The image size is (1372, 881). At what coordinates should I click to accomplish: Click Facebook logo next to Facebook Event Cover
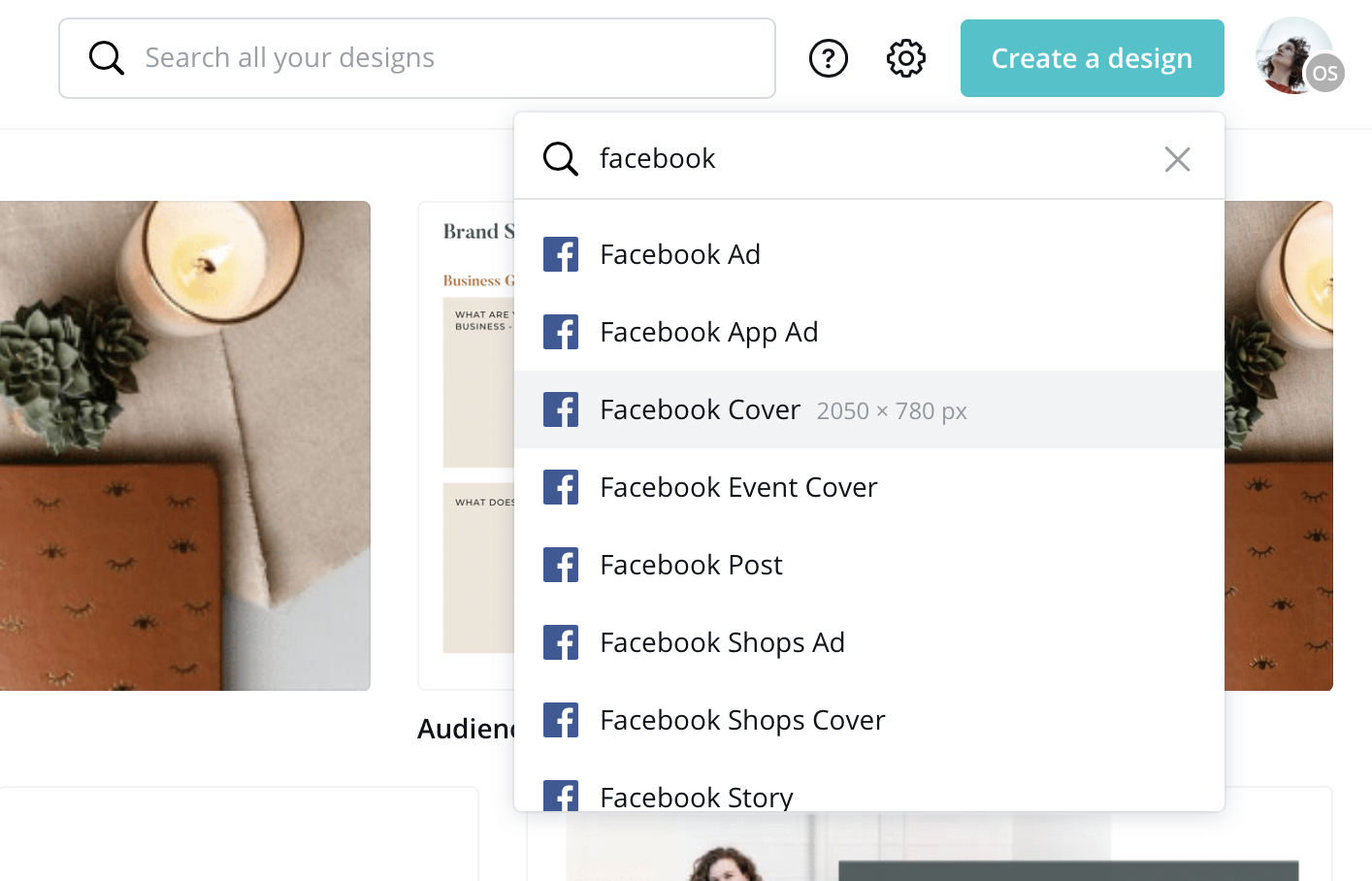[x=561, y=487]
